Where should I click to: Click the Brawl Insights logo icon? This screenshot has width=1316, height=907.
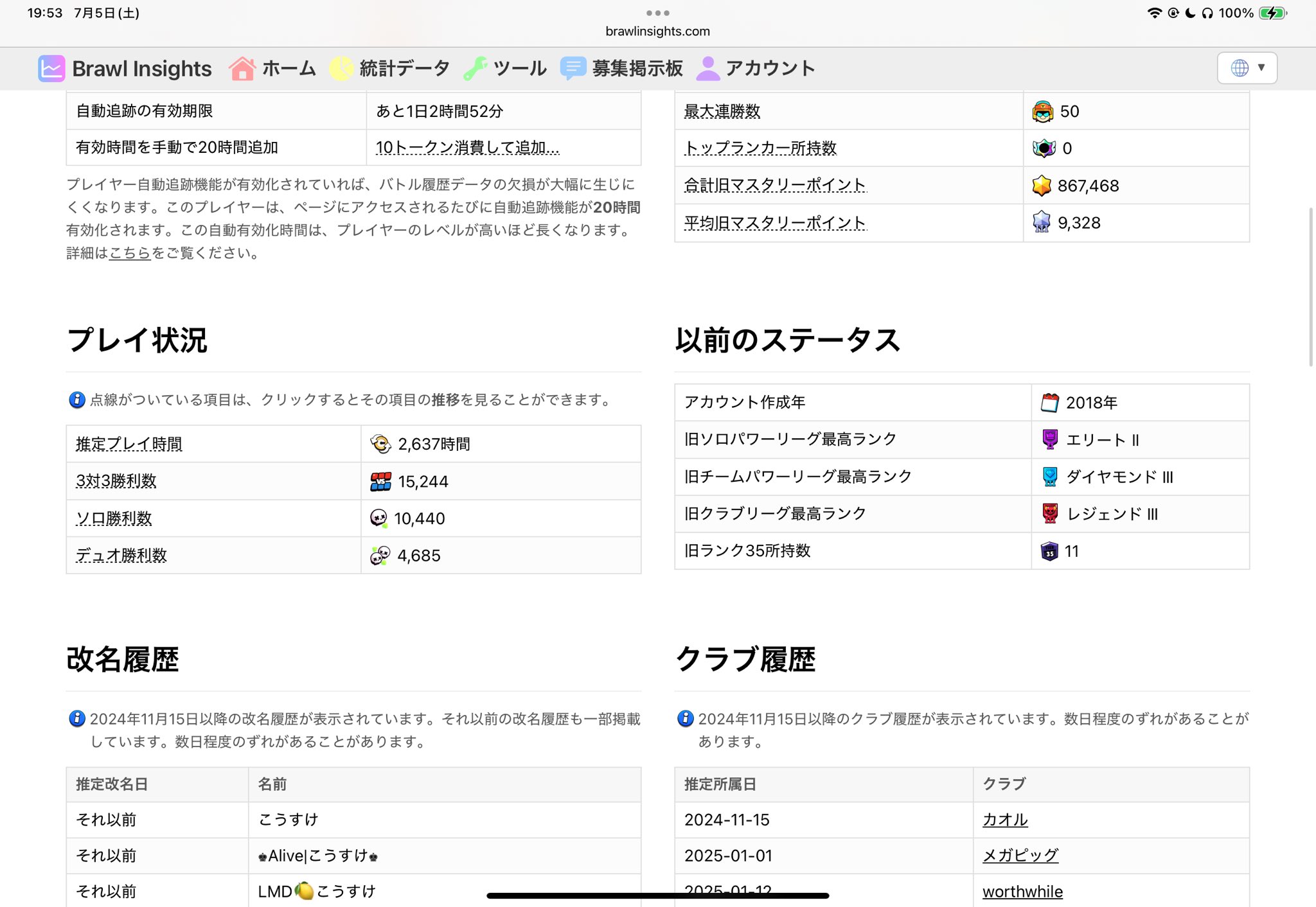[x=51, y=68]
